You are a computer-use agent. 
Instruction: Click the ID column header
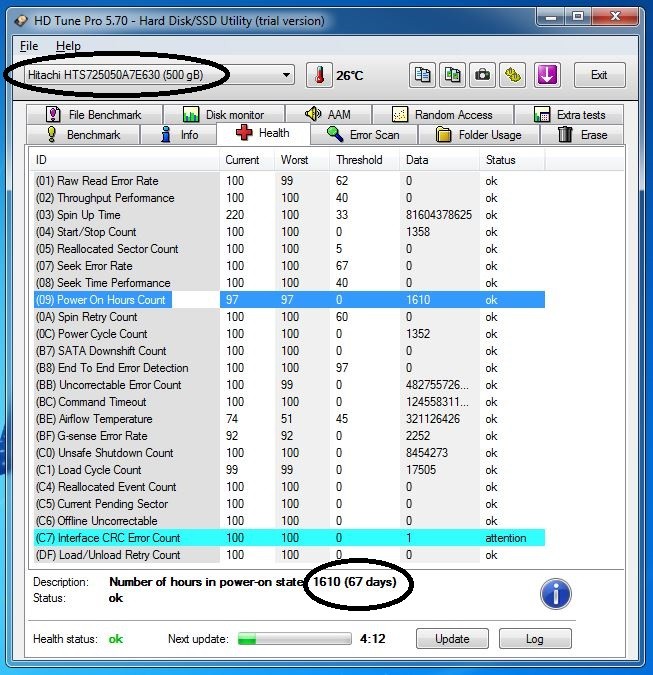[x=124, y=160]
